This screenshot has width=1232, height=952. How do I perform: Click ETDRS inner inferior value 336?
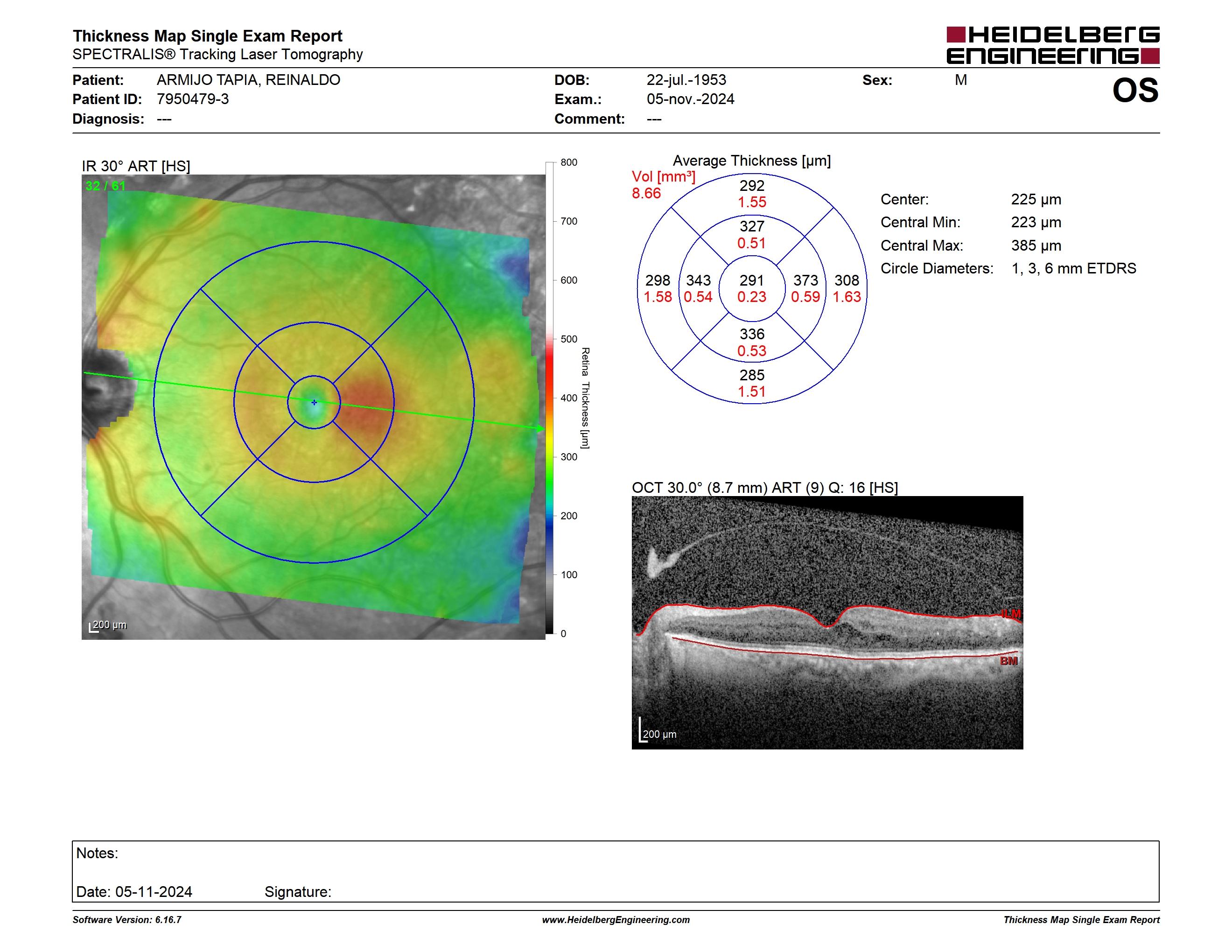[751, 334]
